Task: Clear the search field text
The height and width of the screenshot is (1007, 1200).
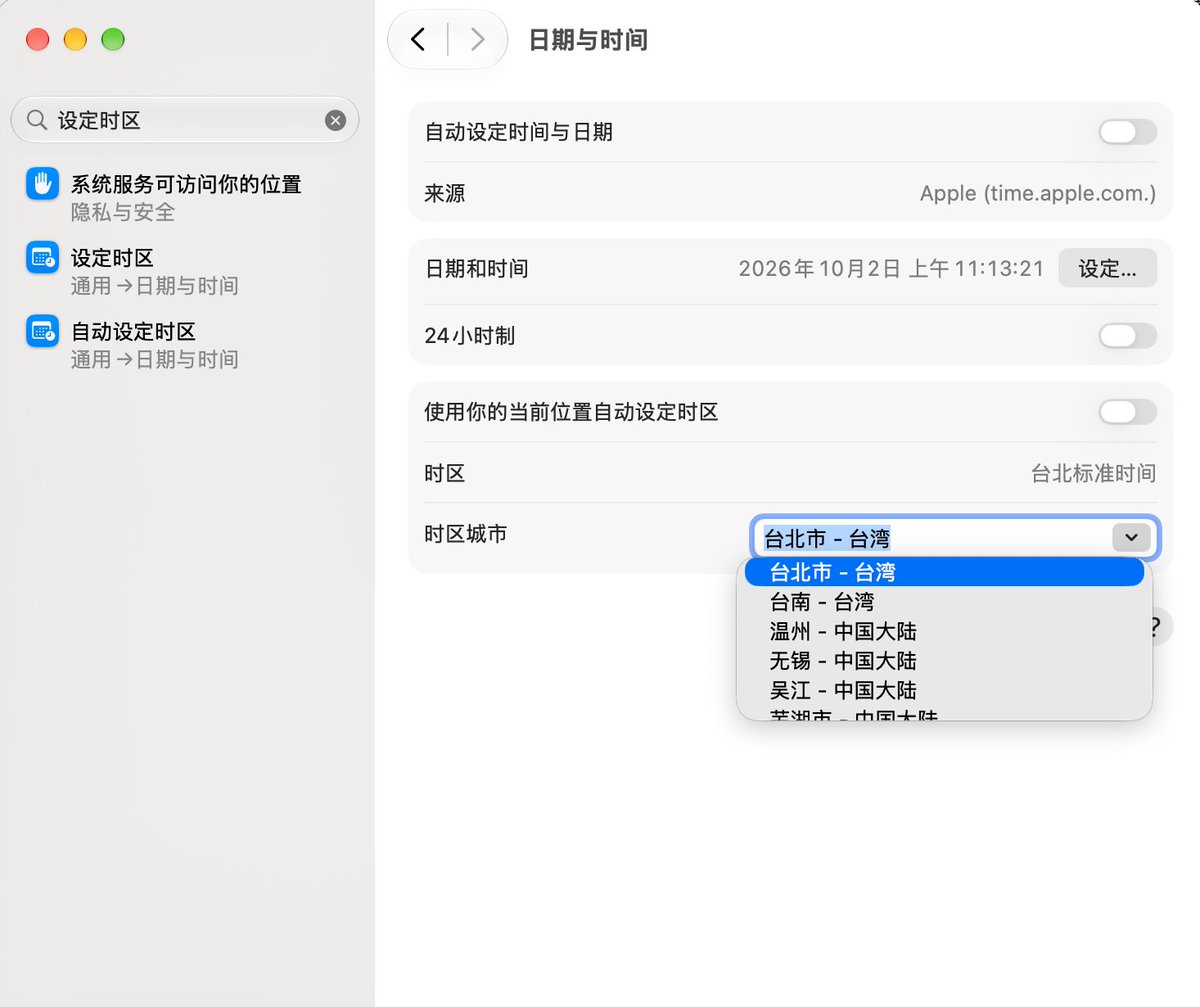Action: coord(335,120)
